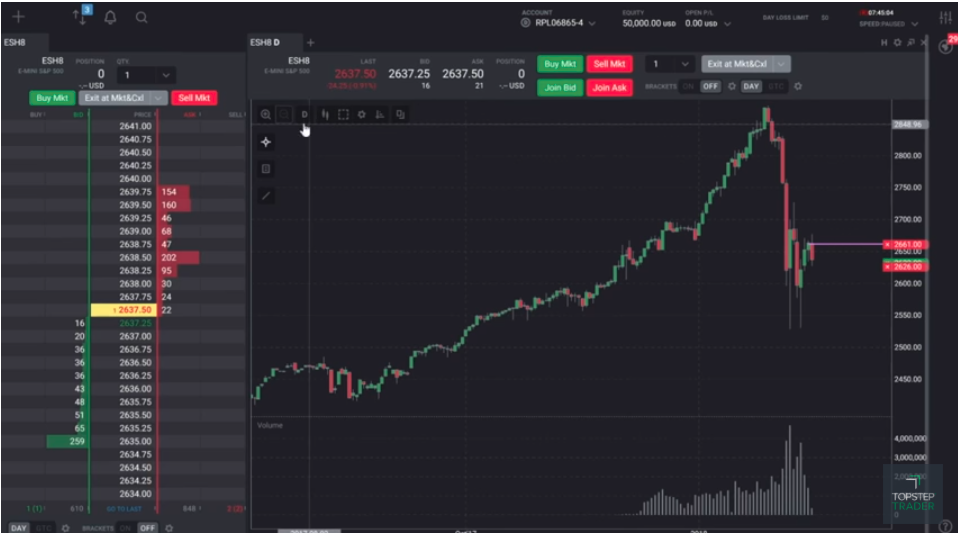The height and width of the screenshot is (533, 958).
Task: Click Exit at Mkt&Cxl in chart header
Action: [737, 64]
